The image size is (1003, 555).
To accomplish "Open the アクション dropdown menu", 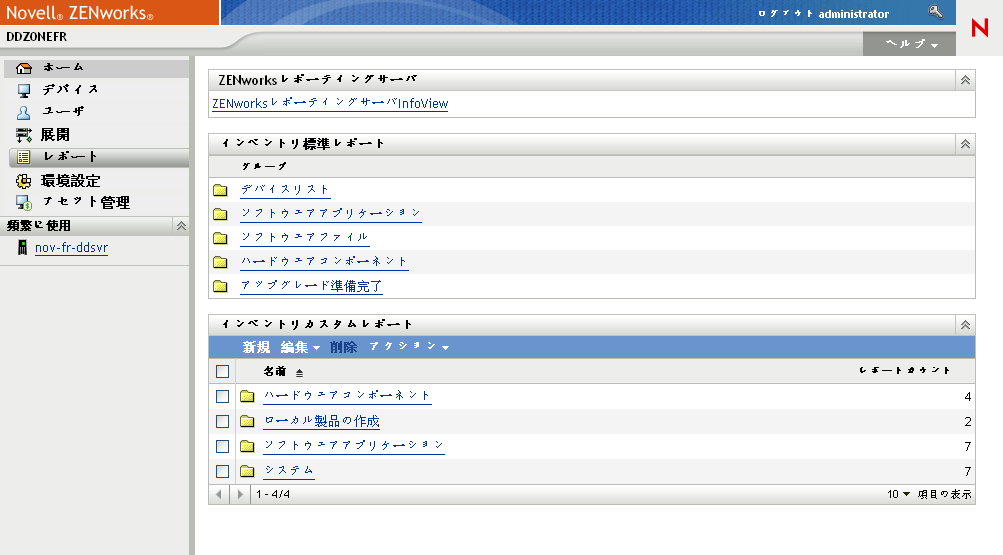I will point(409,347).
